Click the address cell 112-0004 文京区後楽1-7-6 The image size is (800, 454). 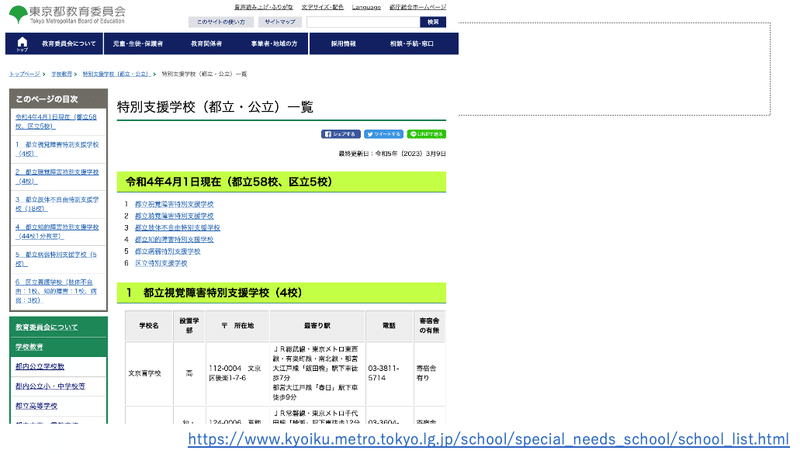[235, 373]
